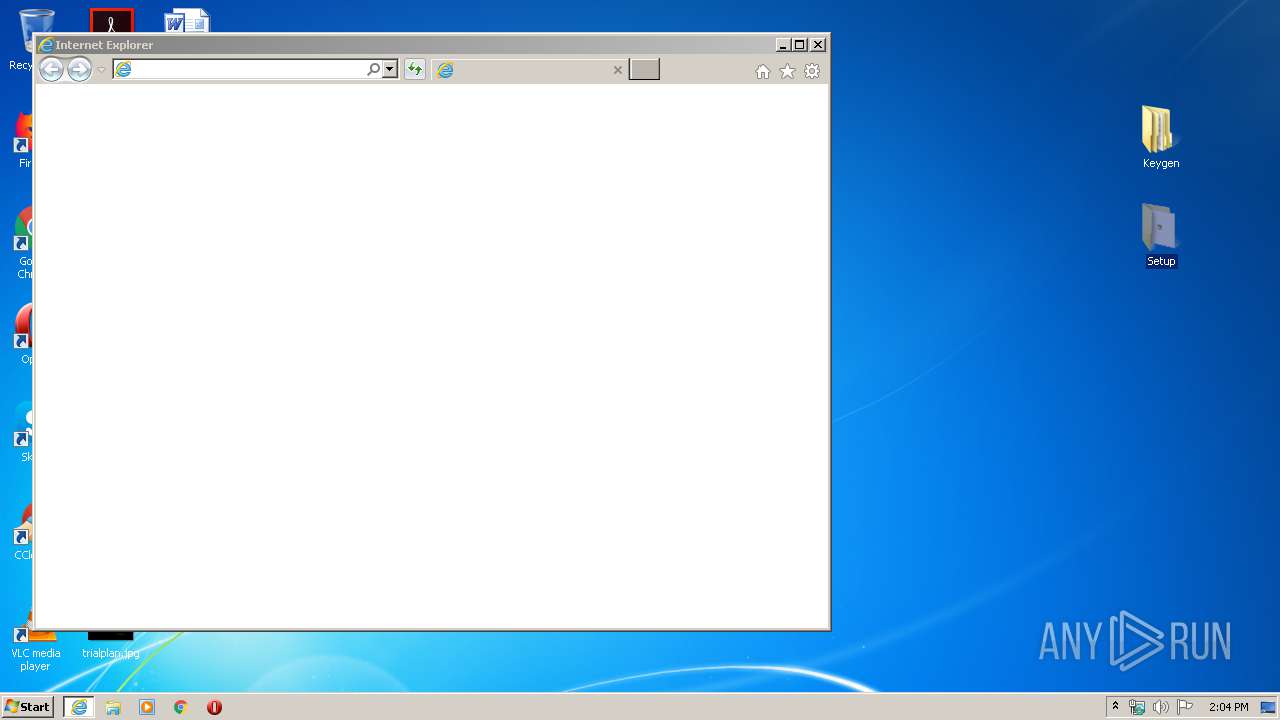Maximize the Internet Explorer window
Image resolution: width=1280 pixels, height=720 pixels.
point(800,45)
